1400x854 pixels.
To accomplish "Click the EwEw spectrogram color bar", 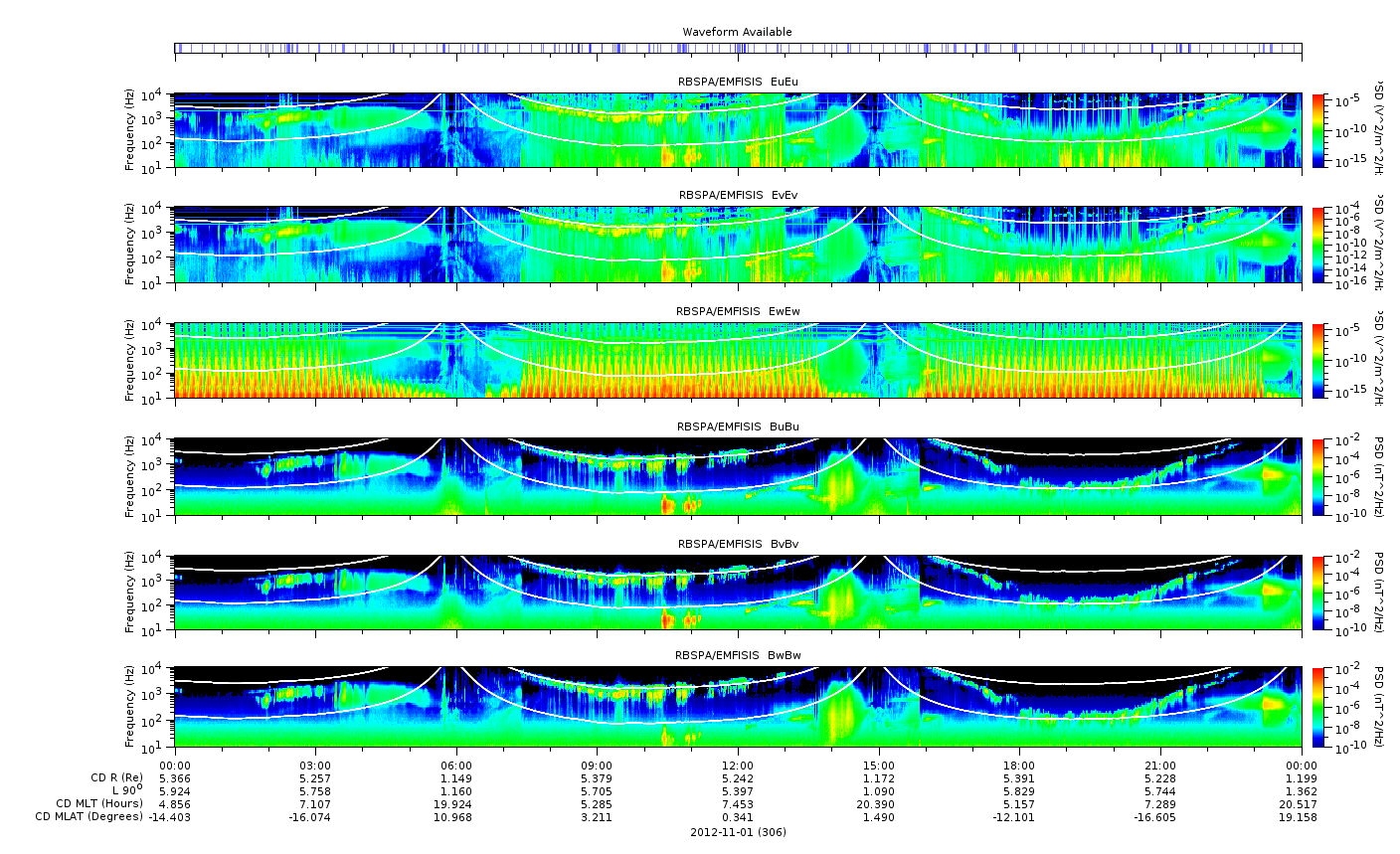I will [x=1318, y=360].
